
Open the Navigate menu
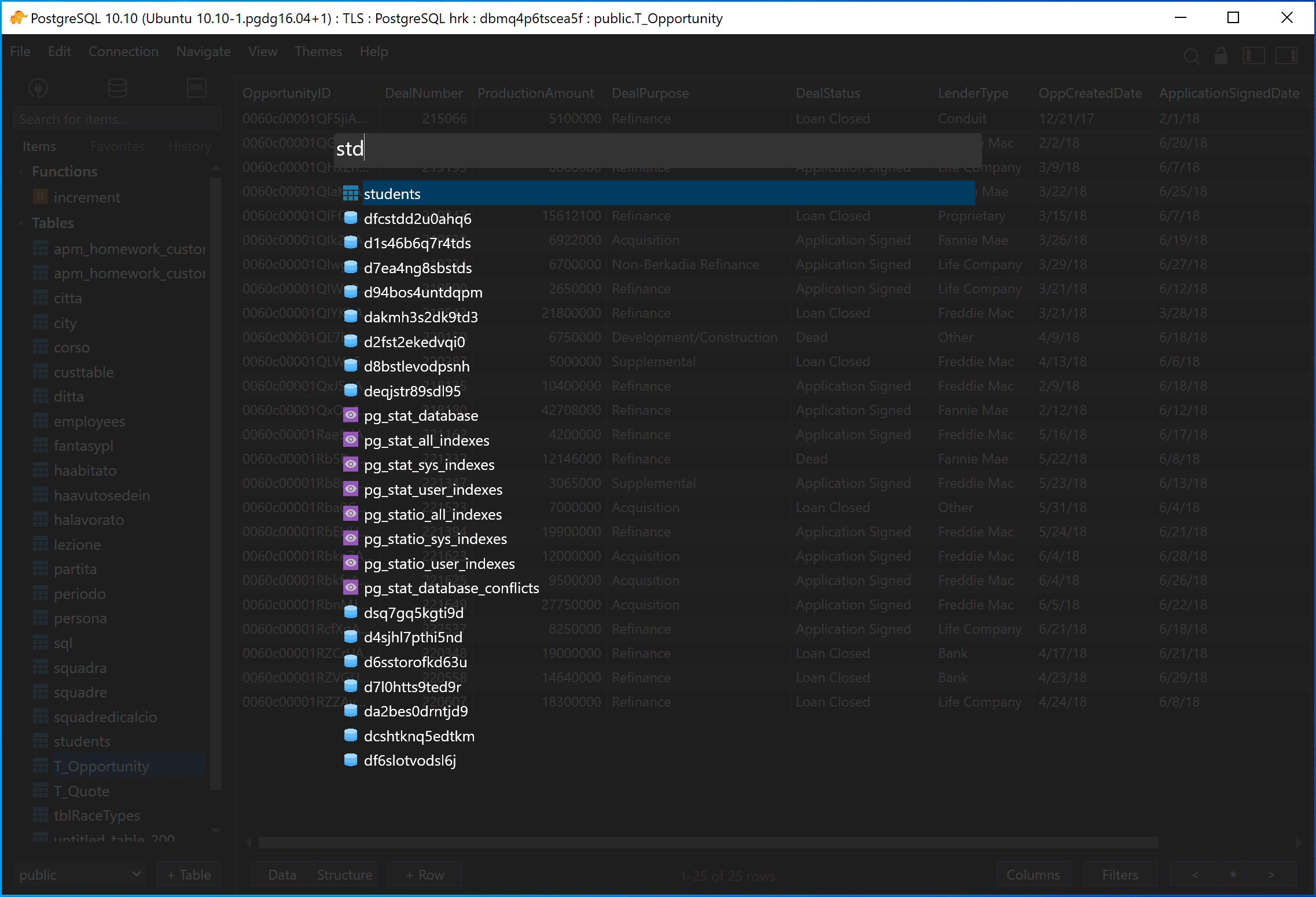203,52
